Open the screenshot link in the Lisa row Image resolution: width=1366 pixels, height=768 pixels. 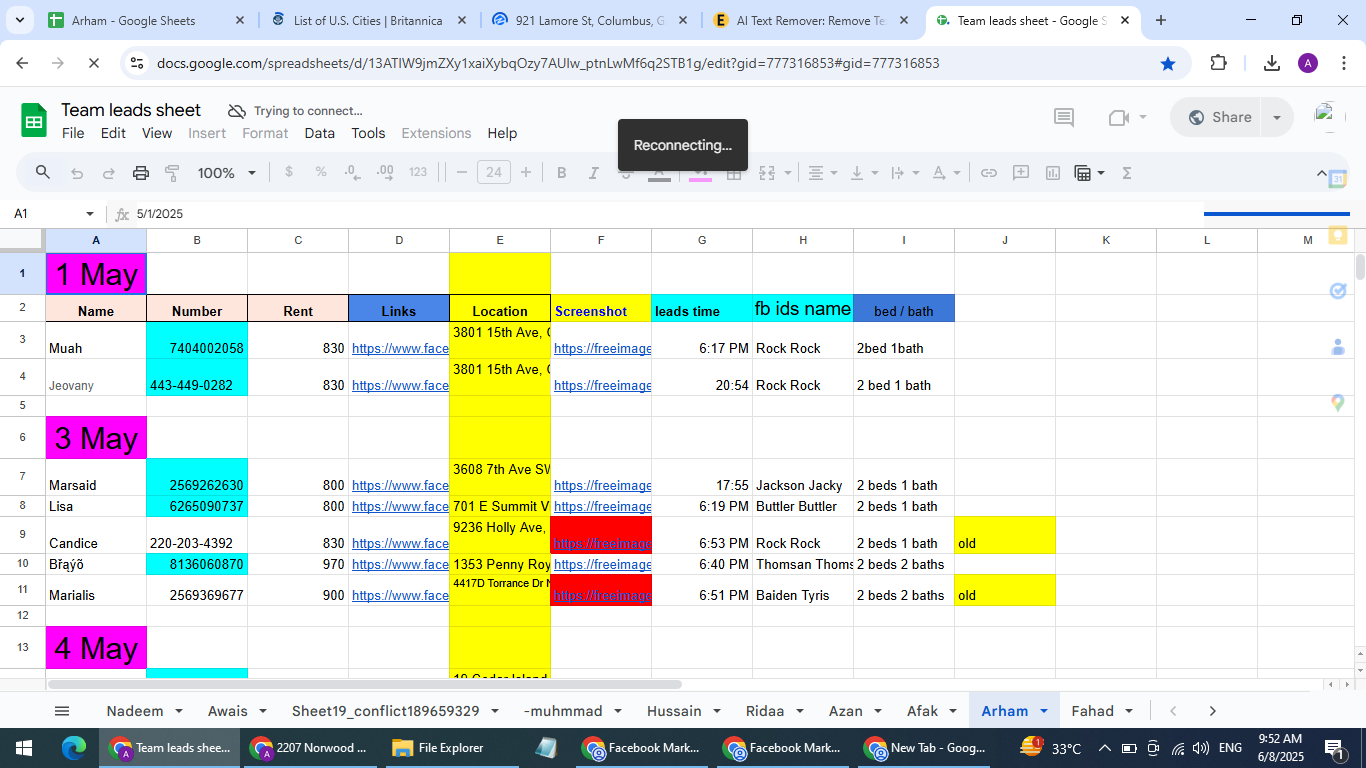coord(602,506)
